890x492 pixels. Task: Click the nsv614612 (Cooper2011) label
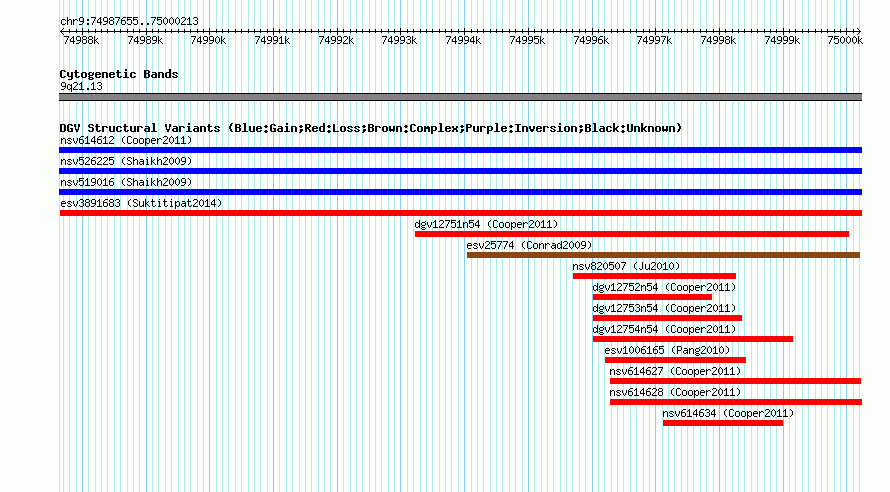(x=126, y=140)
